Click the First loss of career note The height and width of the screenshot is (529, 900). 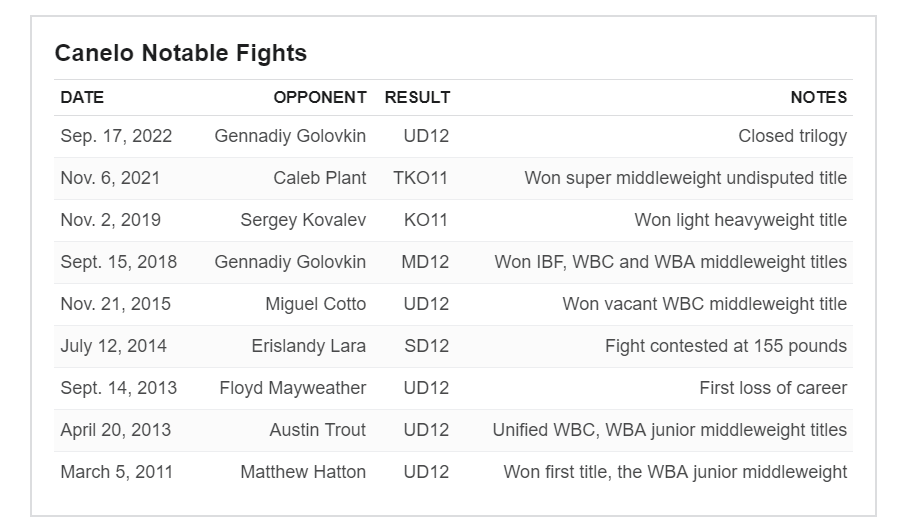[773, 388]
